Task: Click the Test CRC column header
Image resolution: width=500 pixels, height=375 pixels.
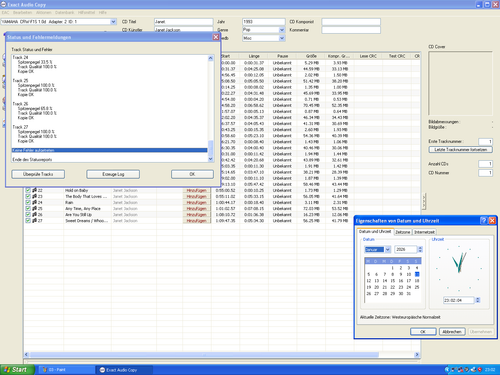Action: click(x=397, y=56)
